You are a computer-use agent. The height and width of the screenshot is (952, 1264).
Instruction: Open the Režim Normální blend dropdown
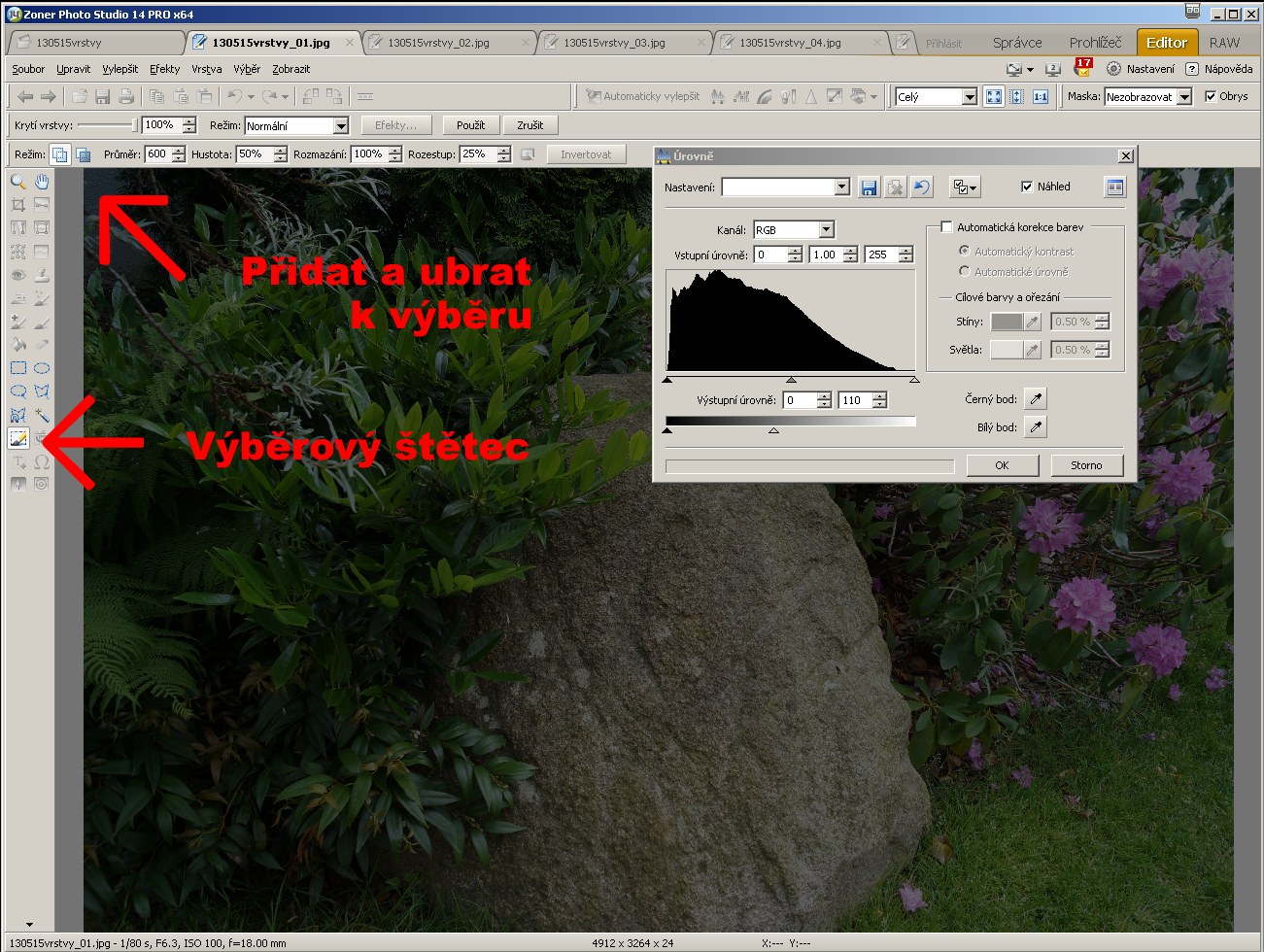tap(340, 126)
